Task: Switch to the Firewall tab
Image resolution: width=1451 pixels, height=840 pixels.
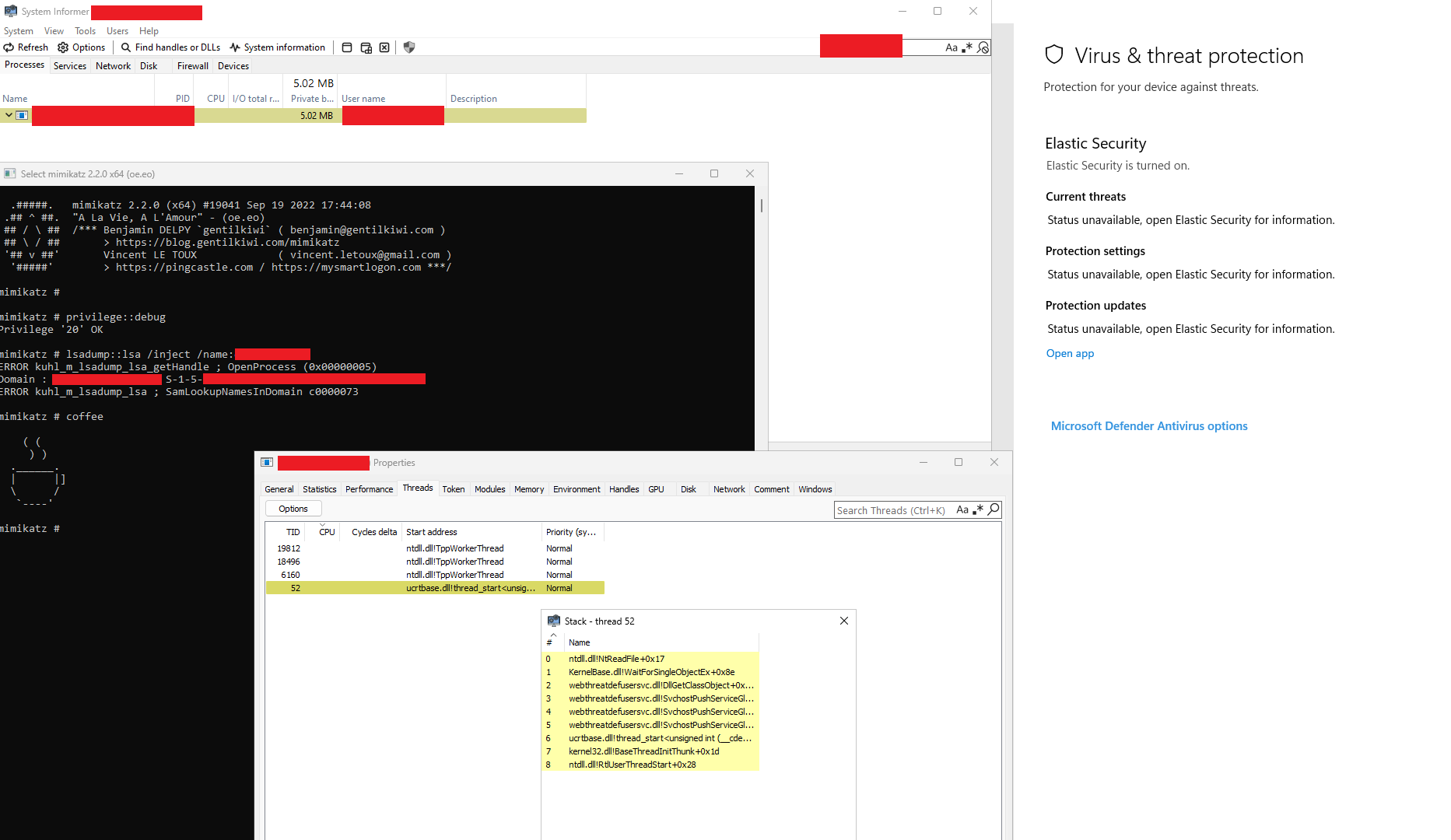Action: [193, 66]
